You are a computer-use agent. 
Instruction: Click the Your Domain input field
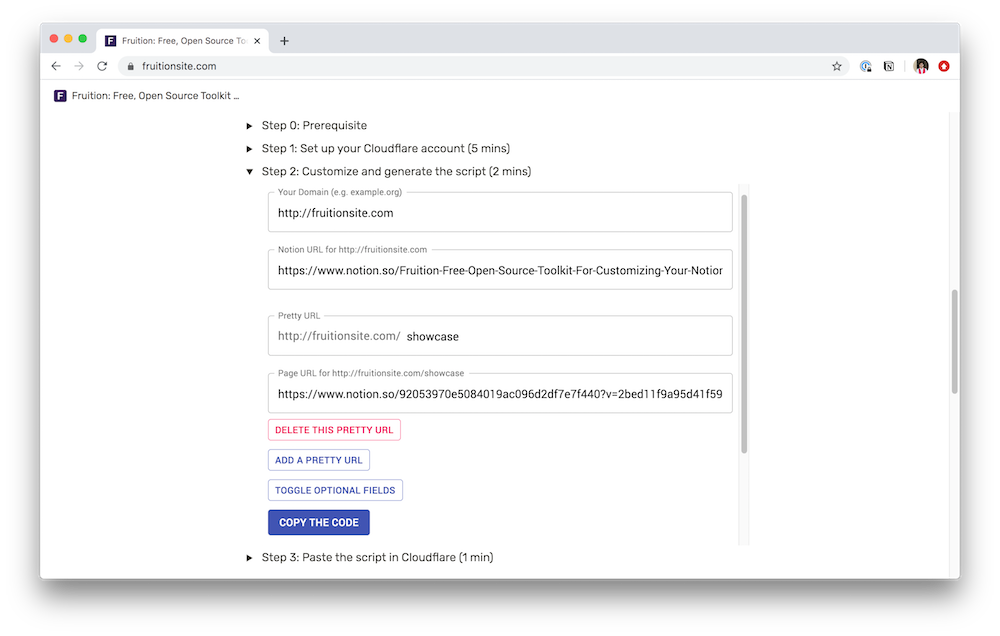pyautogui.click(x=500, y=212)
